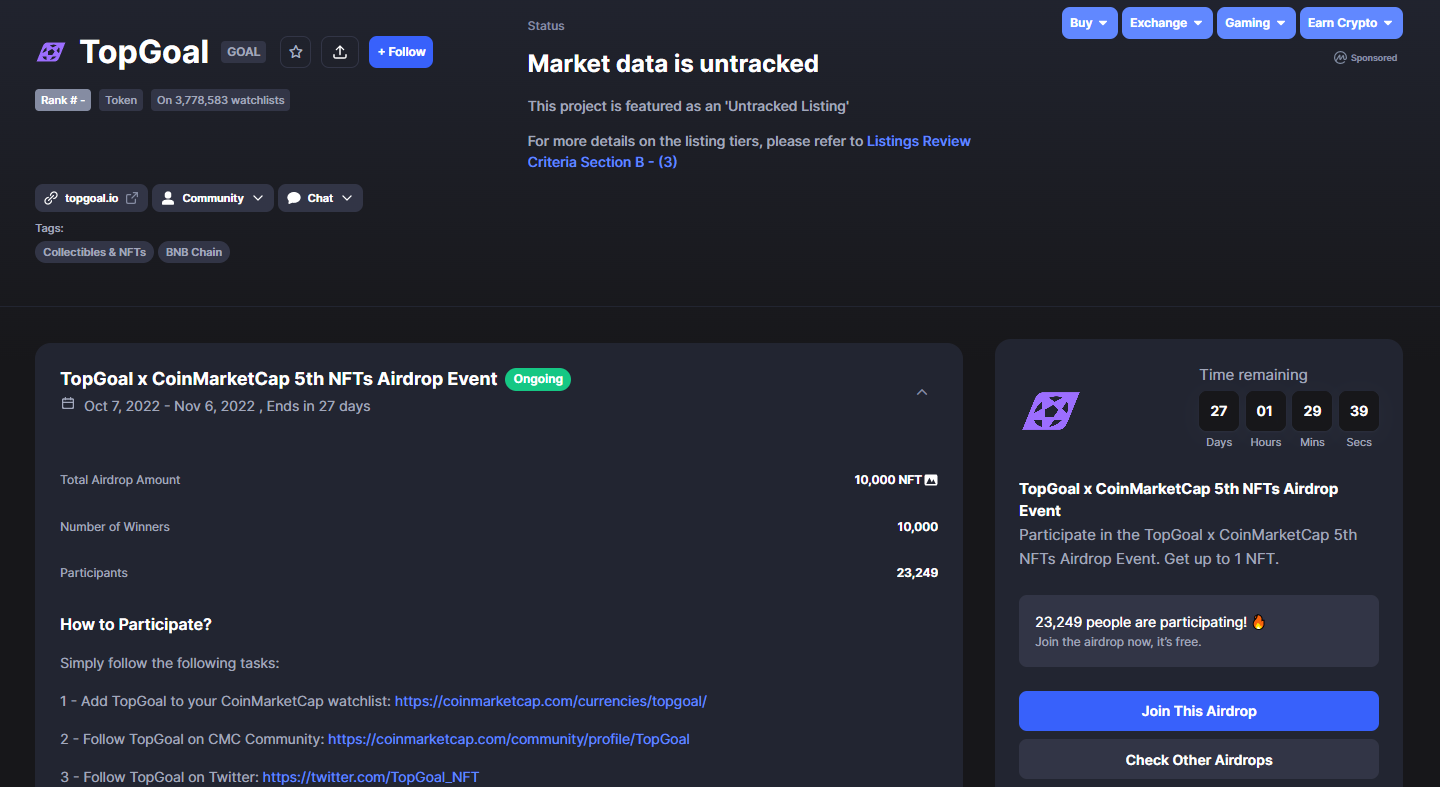
Task: Click the GOAL ticker symbol badge
Action: click(x=243, y=52)
